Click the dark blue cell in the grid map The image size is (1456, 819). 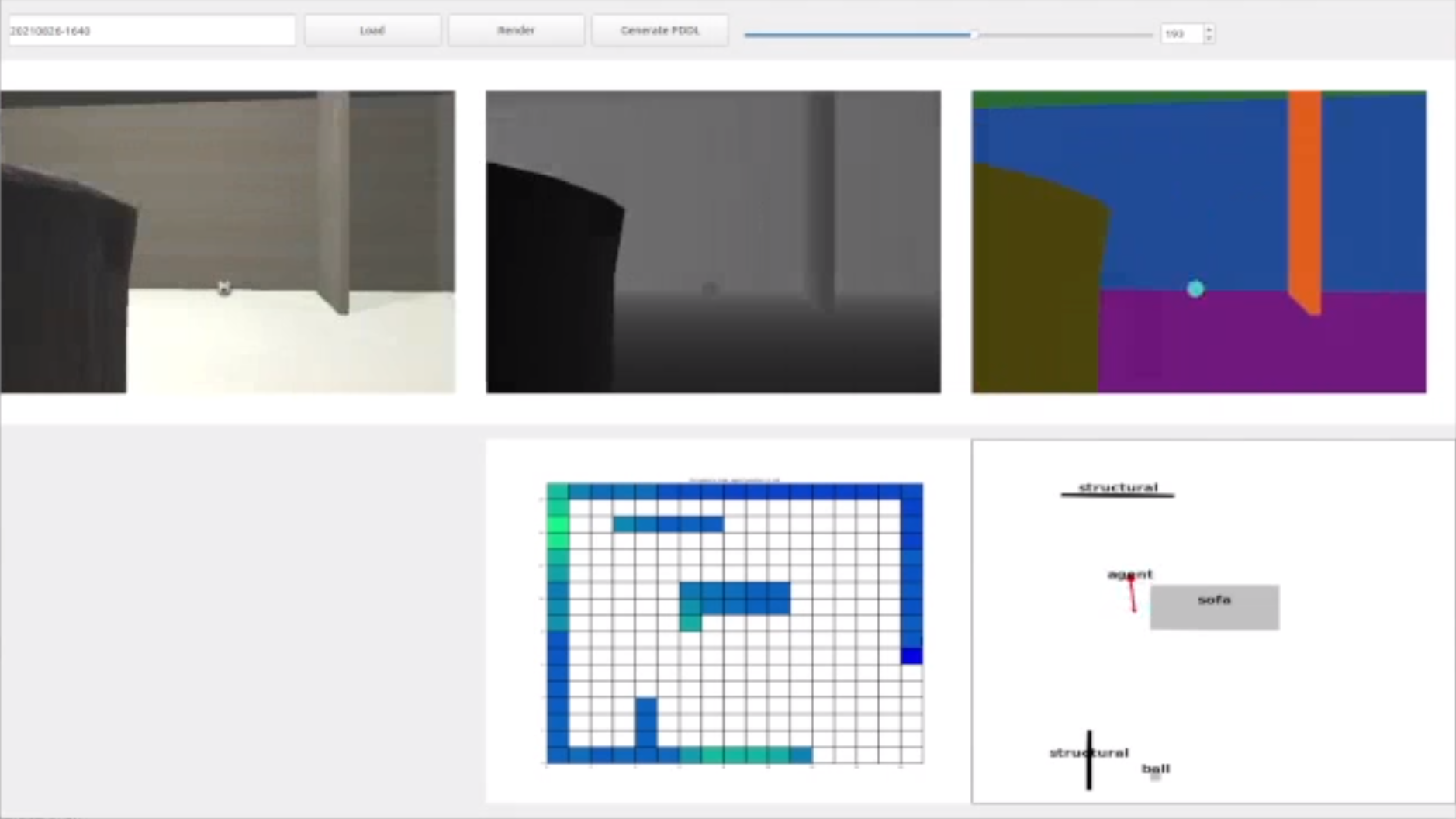point(911,656)
